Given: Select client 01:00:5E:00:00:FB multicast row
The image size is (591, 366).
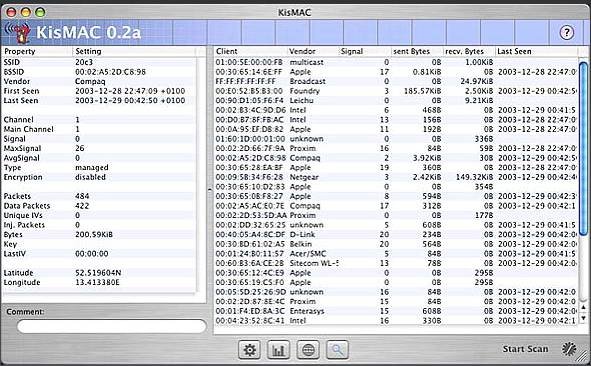Looking at the screenshot, I should coord(396,62).
